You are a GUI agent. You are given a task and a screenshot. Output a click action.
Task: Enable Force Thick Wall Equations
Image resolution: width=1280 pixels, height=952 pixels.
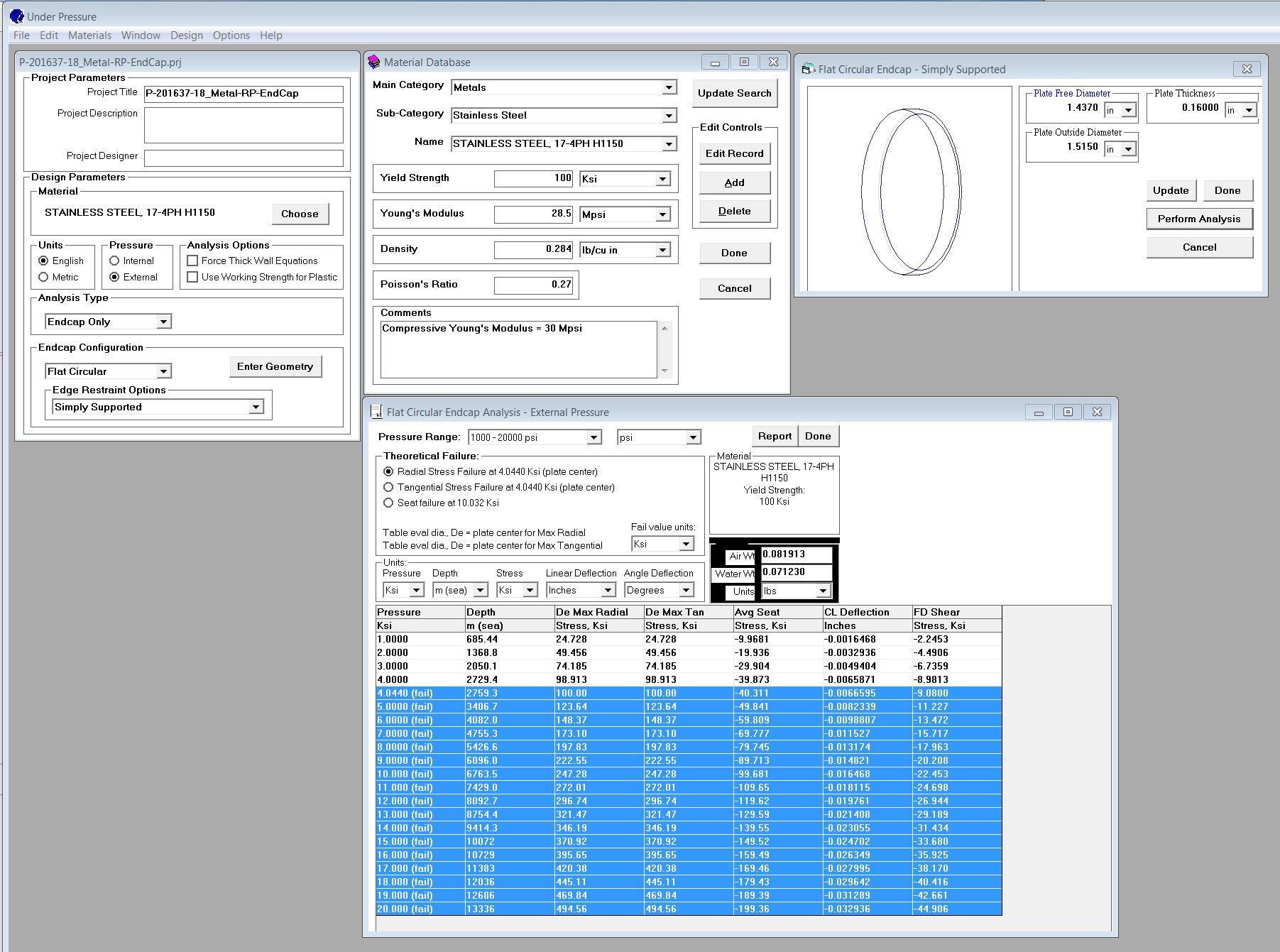[x=192, y=261]
